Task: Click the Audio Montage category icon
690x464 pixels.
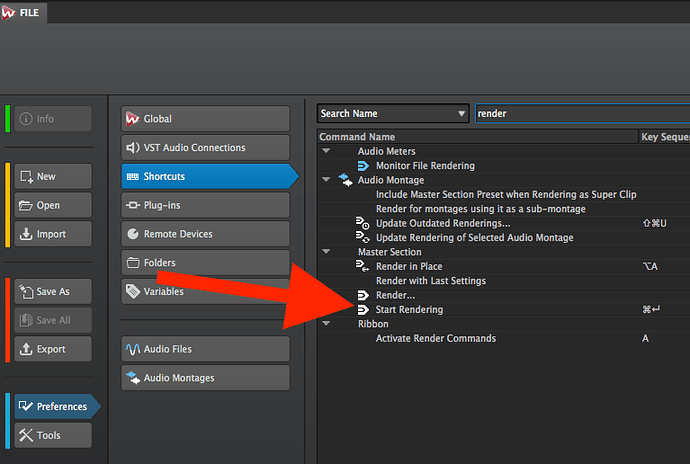Action: click(346, 180)
